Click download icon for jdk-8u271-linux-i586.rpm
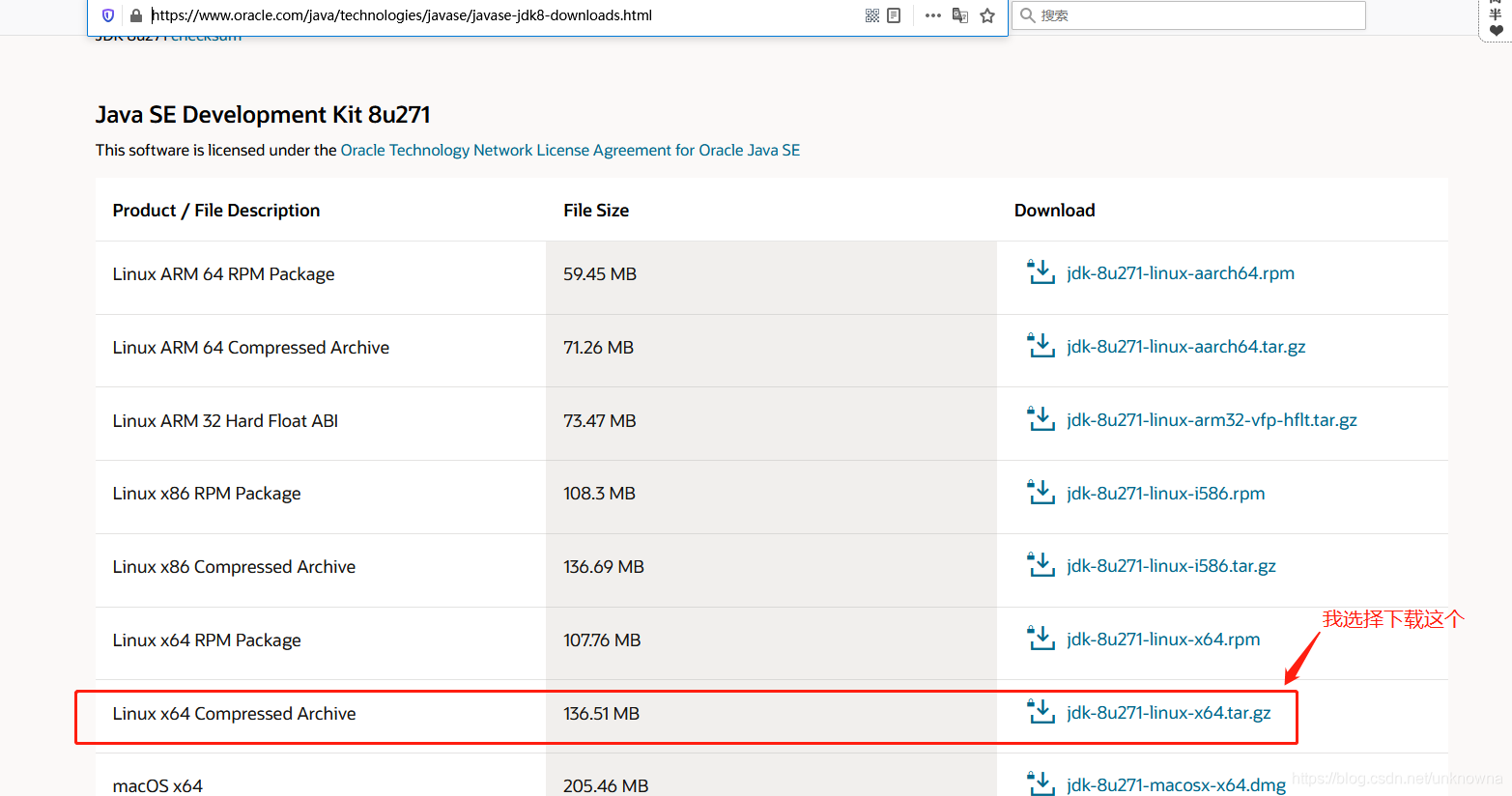This screenshot has width=1512, height=796. pyautogui.click(x=1041, y=493)
